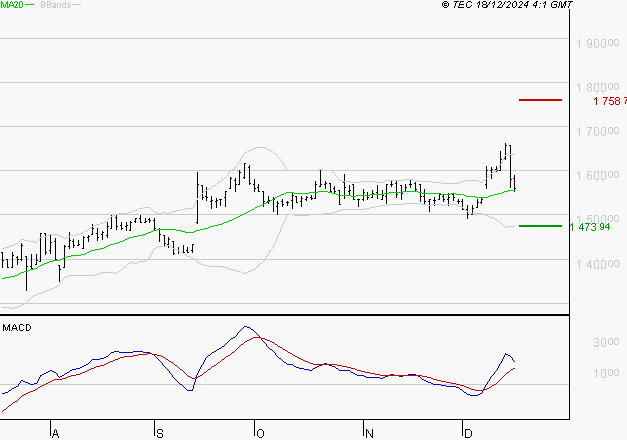This screenshot has width=627, height=440.
Task: Click the O month marker on time axis
Action: (260, 434)
